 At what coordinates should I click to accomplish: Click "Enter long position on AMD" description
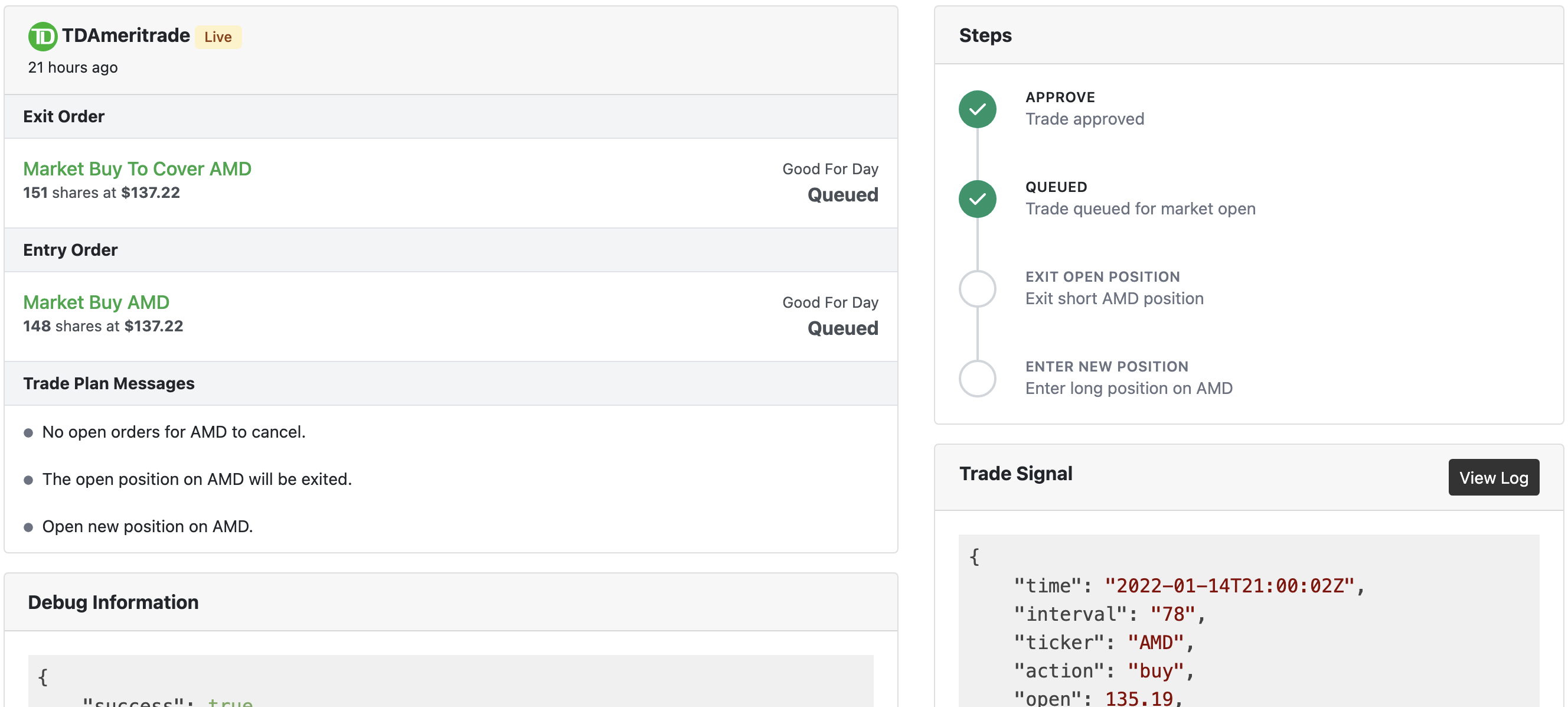[x=1129, y=389]
